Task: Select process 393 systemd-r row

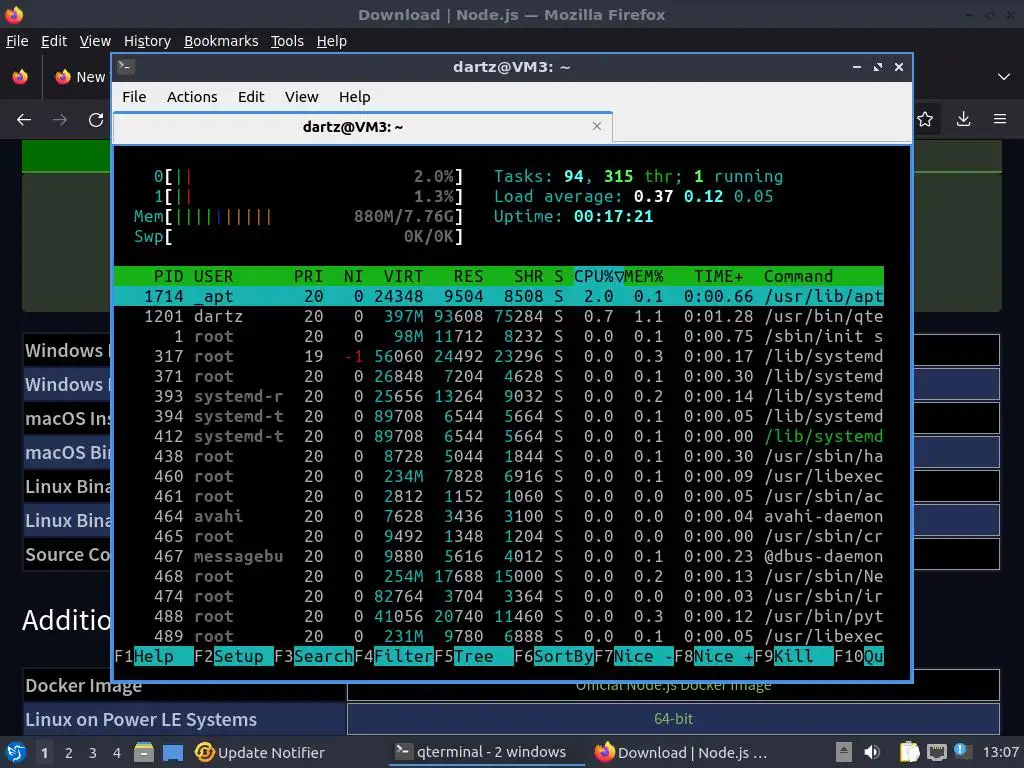Action: [x=499, y=396]
